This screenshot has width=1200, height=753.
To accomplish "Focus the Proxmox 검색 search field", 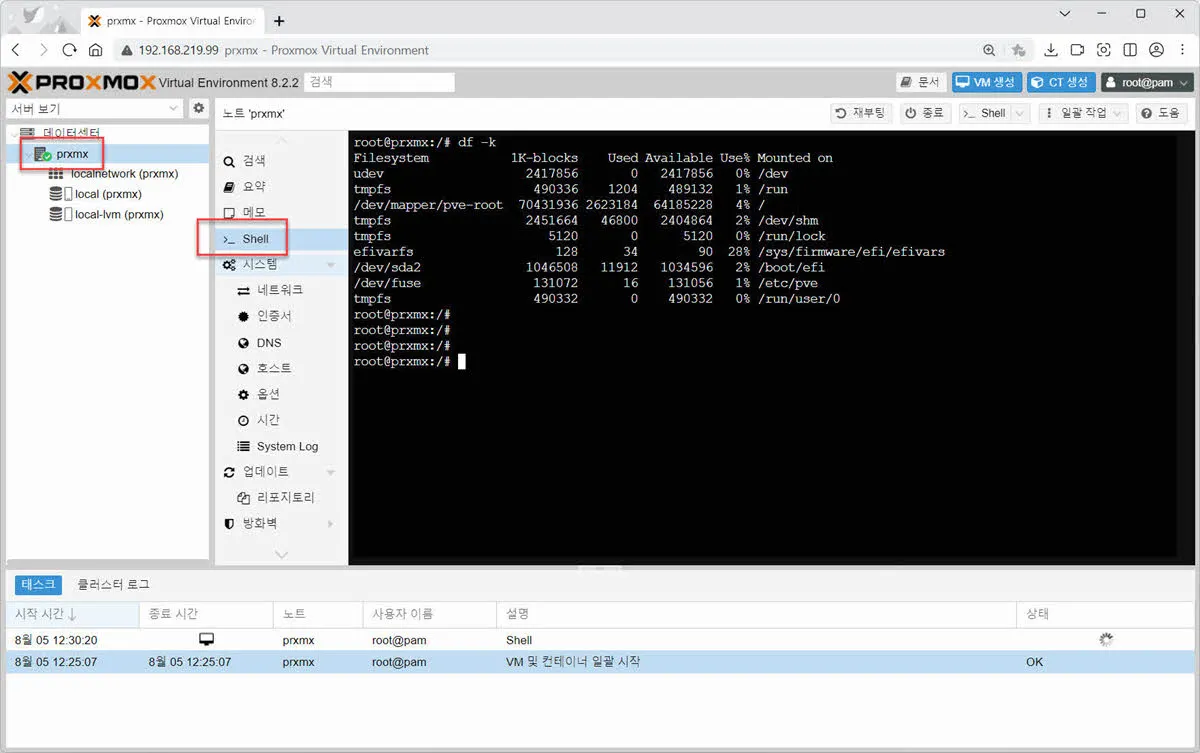I will [x=379, y=82].
